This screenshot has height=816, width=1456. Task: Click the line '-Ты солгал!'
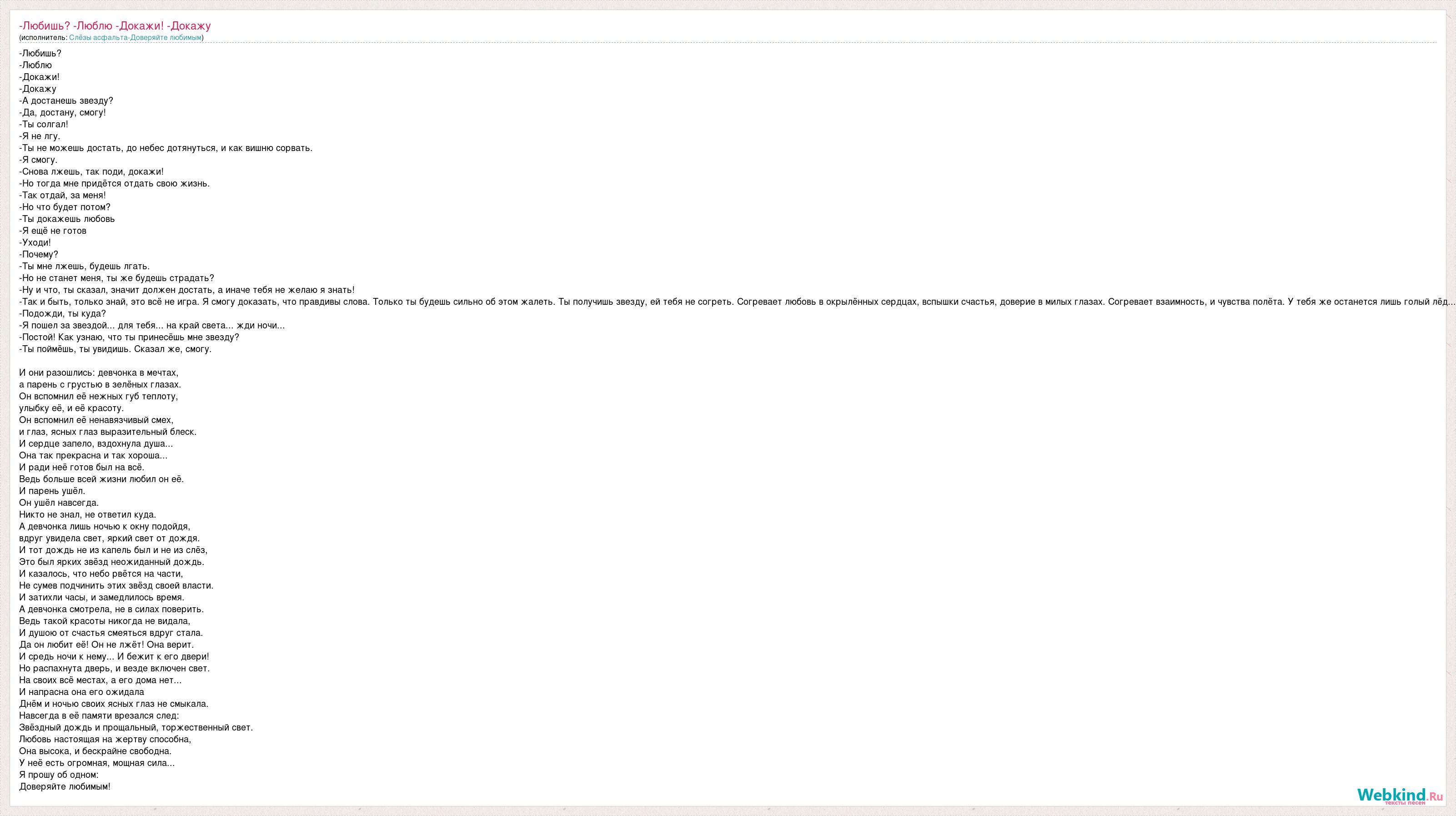point(44,125)
